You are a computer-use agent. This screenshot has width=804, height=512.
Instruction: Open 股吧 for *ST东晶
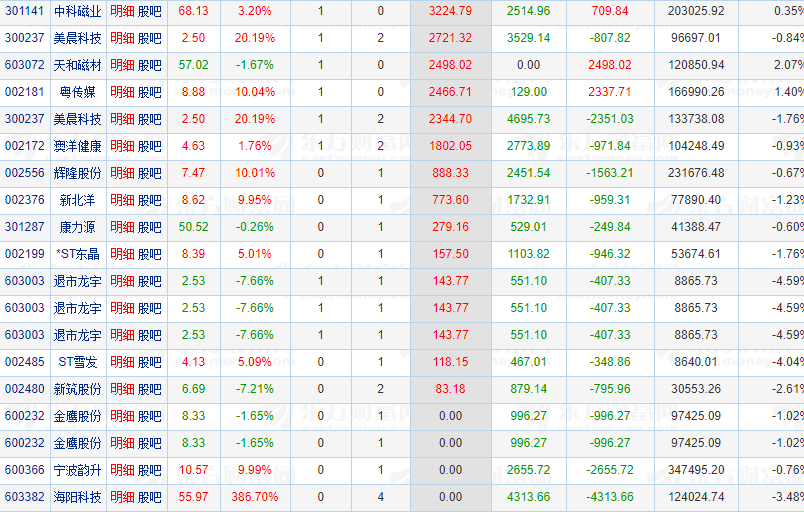tap(150, 254)
